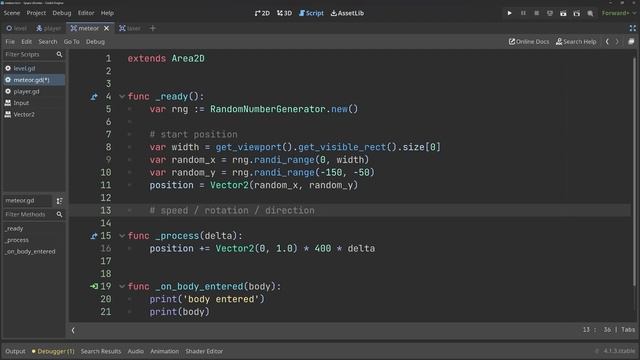Image resolution: width=640 pixels, height=360 pixels.
Task: Click the code editor vertical scrollbar
Action: click(634, 171)
